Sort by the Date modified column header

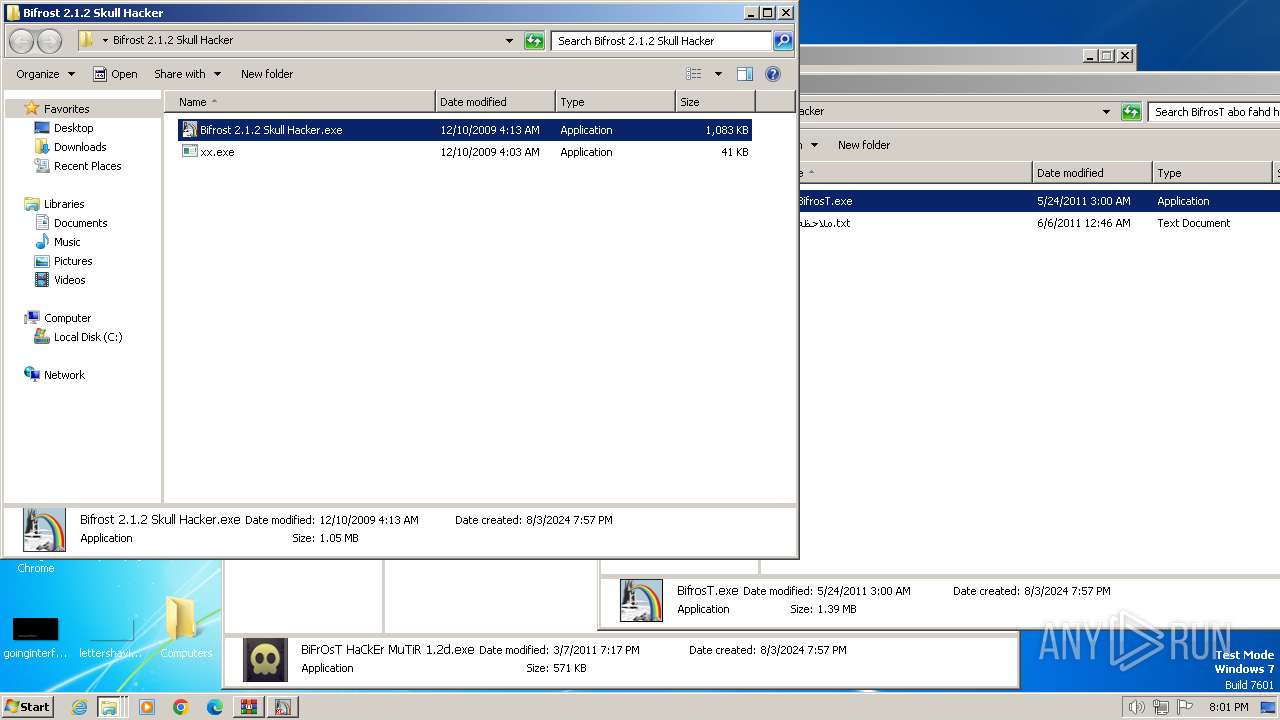pyautogui.click(x=495, y=102)
